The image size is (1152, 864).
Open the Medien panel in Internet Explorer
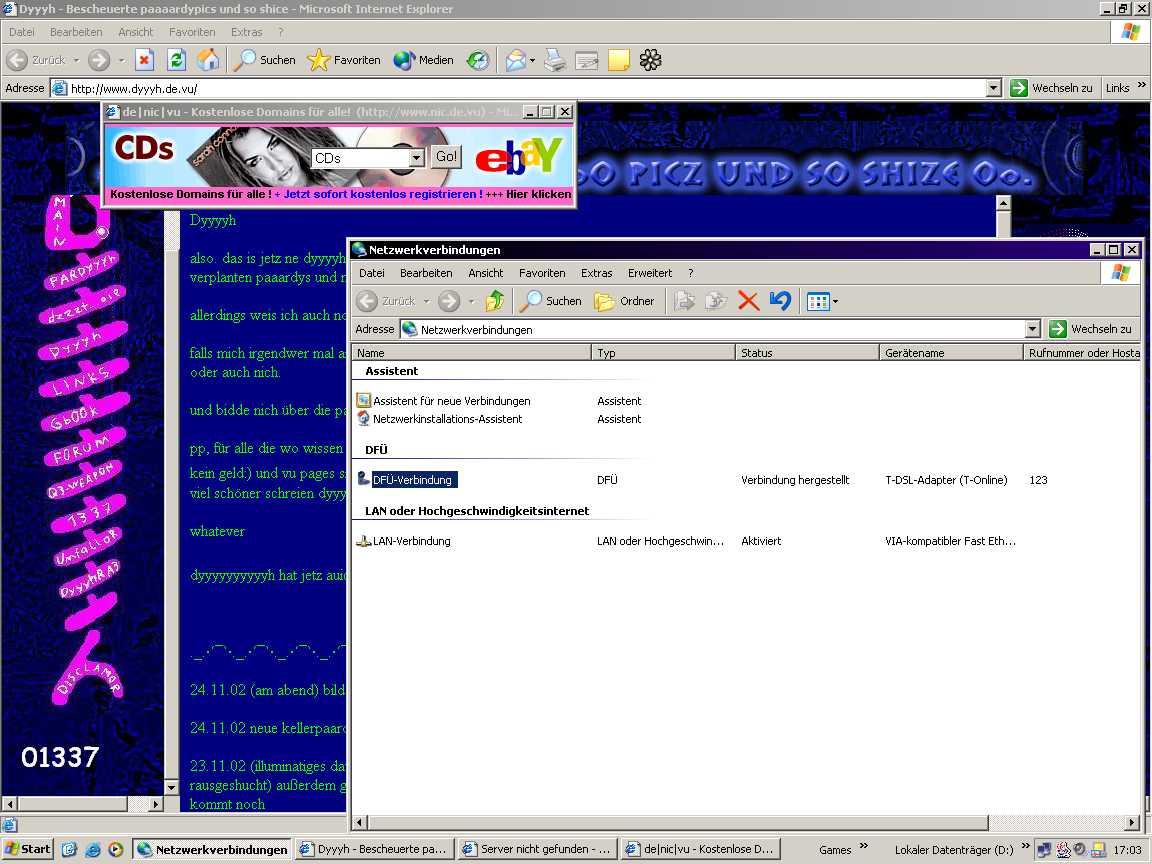424,60
